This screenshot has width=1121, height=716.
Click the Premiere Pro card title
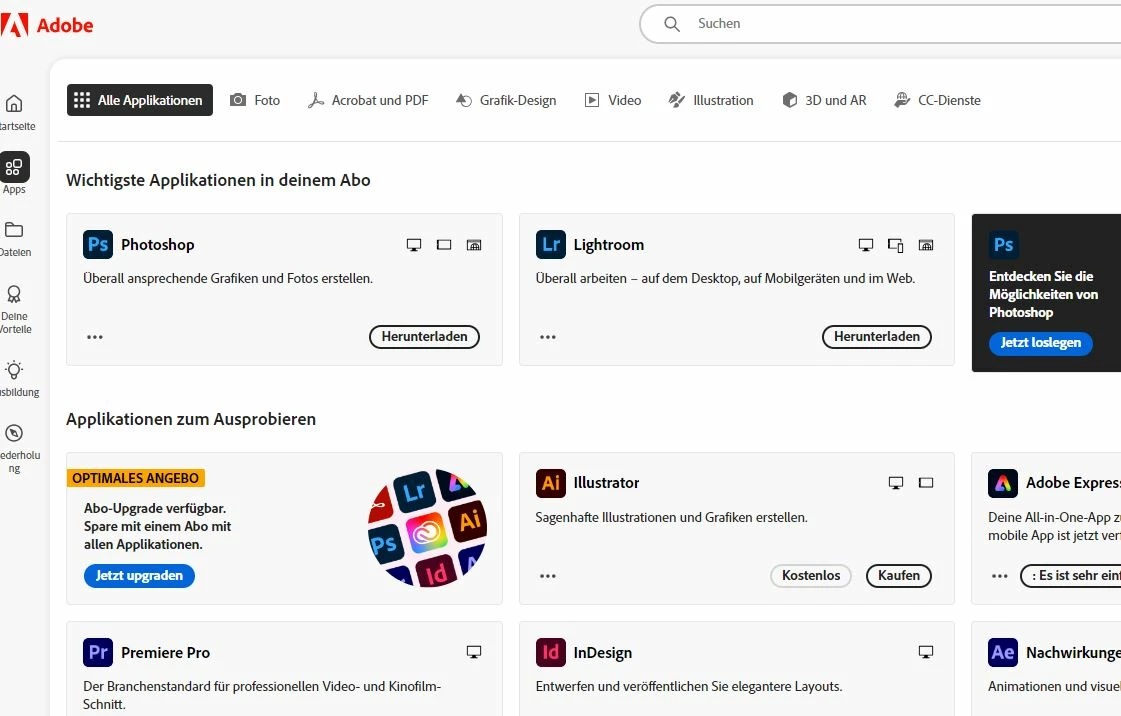[165, 652]
